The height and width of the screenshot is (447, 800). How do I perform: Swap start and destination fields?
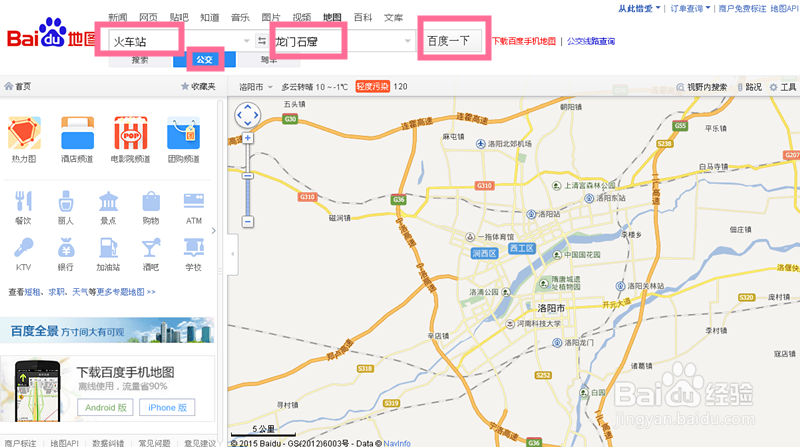261,41
